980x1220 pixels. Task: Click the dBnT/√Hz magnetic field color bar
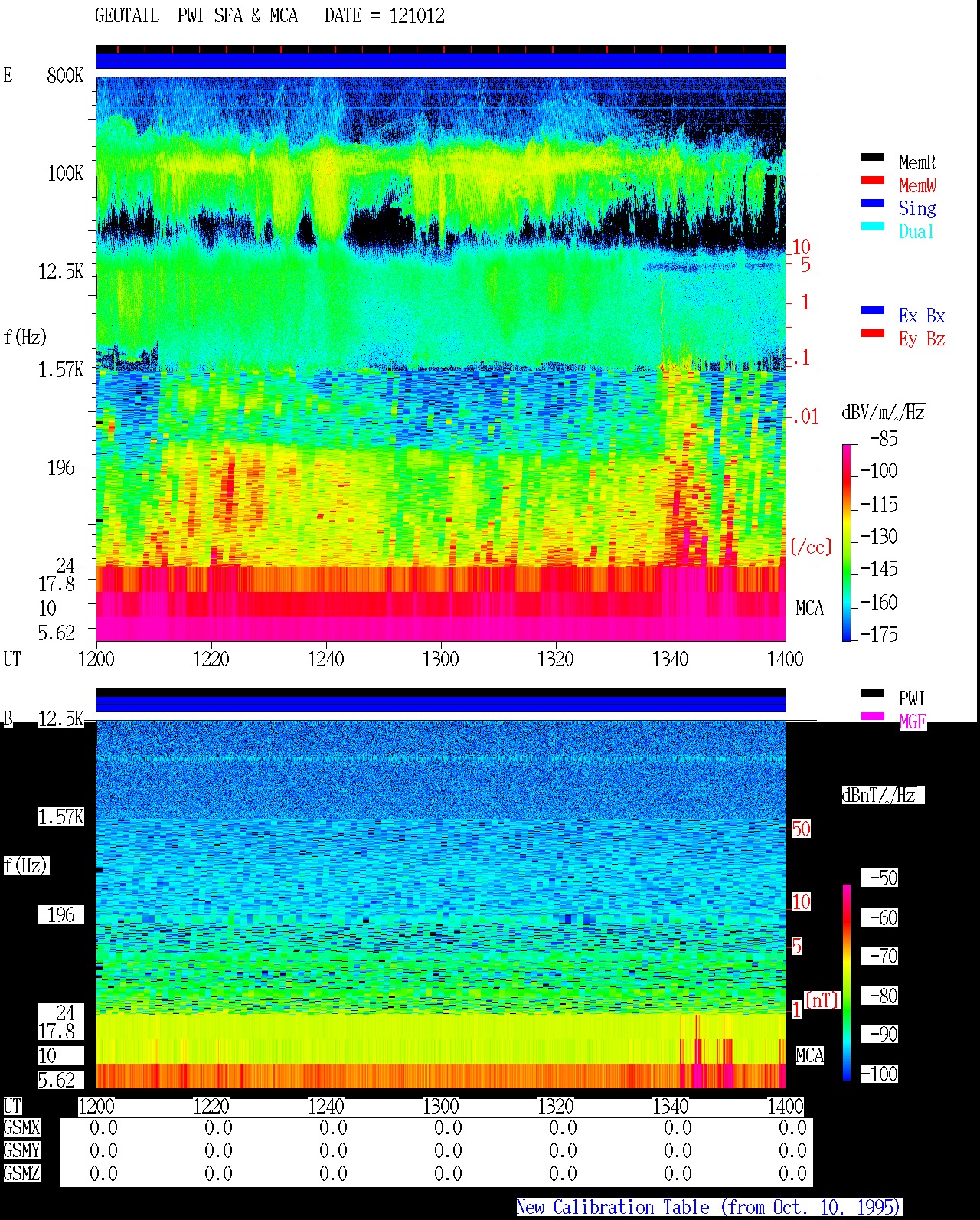click(x=847, y=983)
